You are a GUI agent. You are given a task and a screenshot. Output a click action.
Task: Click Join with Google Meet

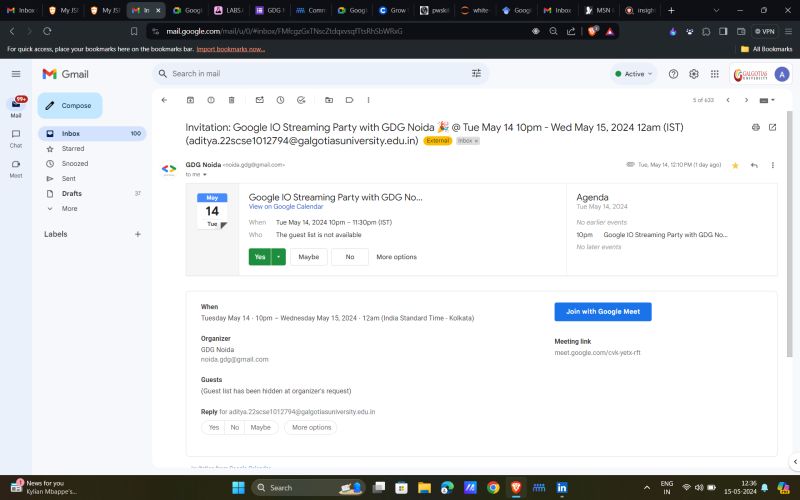point(603,312)
